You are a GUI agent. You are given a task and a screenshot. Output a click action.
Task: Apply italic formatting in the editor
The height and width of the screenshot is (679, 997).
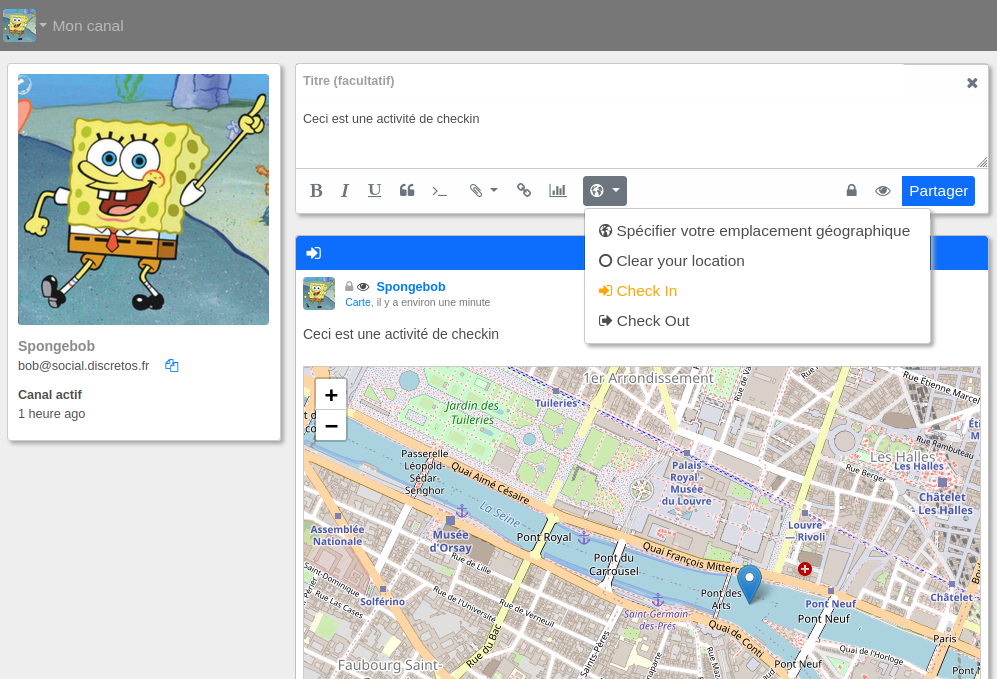(x=345, y=191)
